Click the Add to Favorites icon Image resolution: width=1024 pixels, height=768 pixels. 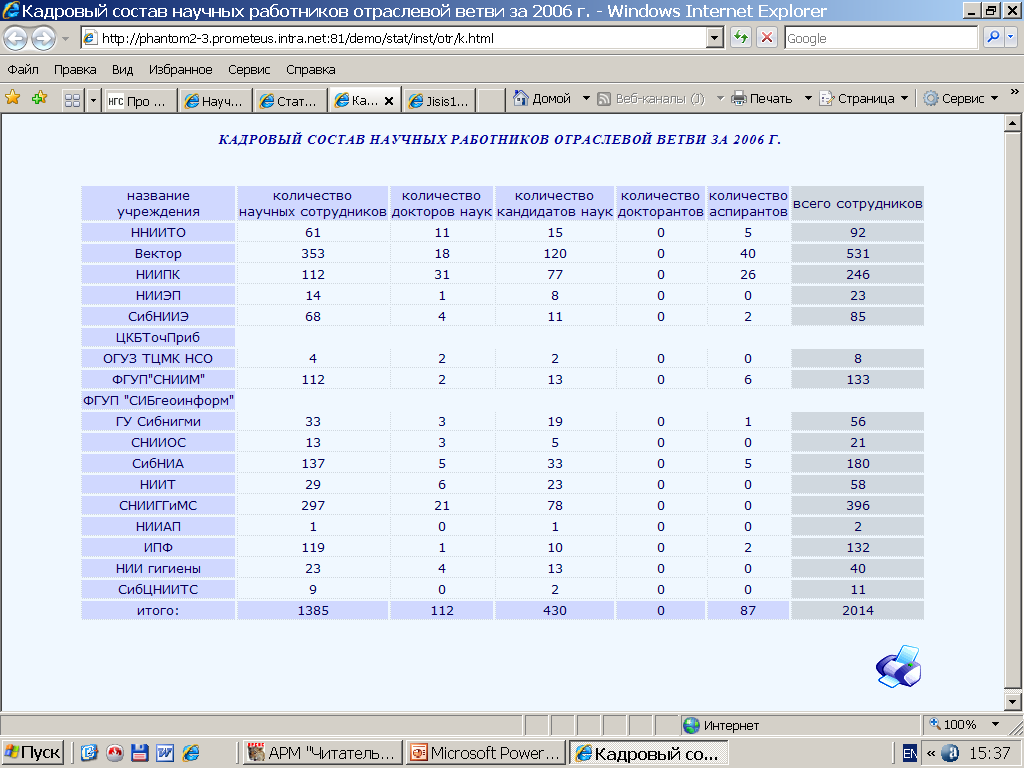[39, 98]
